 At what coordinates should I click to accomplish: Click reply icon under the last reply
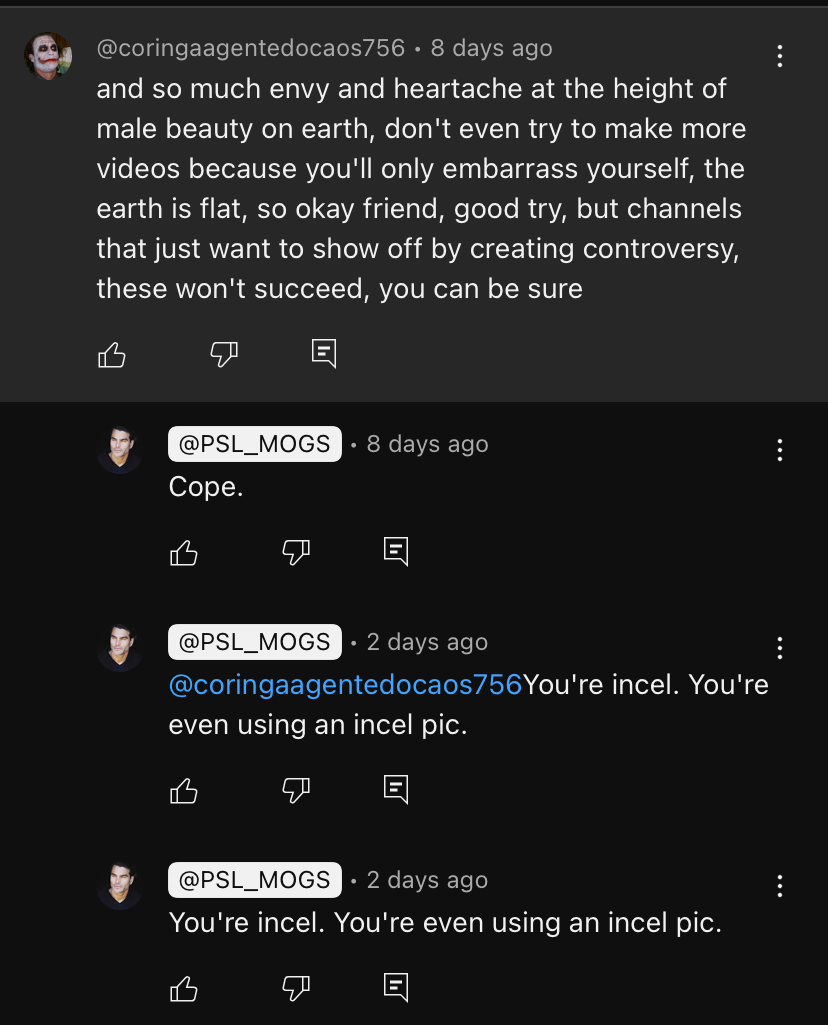pyautogui.click(x=396, y=988)
